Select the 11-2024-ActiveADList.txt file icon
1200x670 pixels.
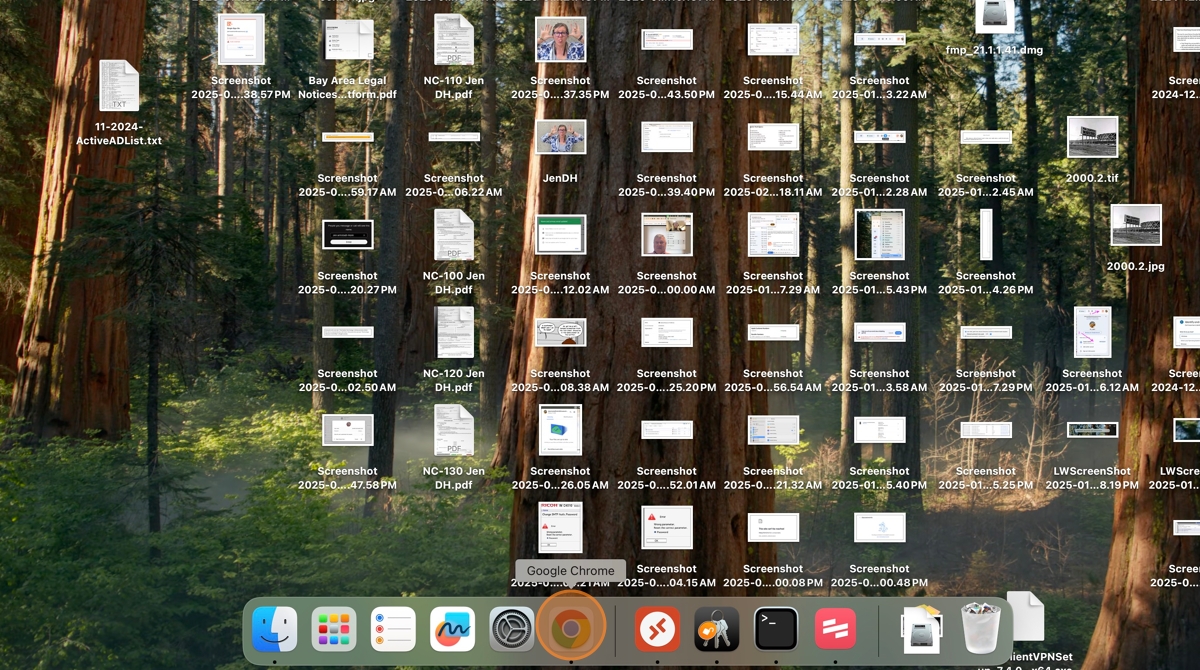tap(119, 85)
